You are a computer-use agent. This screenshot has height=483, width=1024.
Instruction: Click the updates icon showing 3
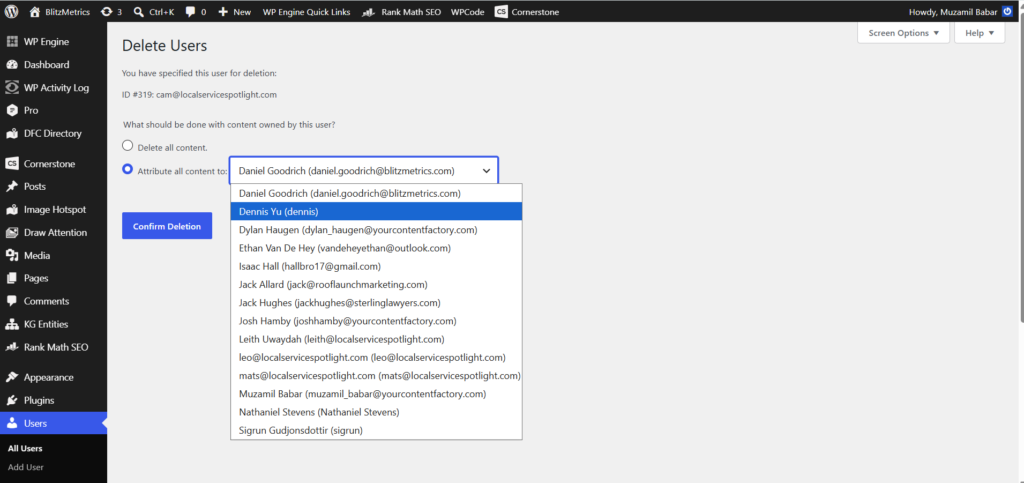[x=106, y=12]
